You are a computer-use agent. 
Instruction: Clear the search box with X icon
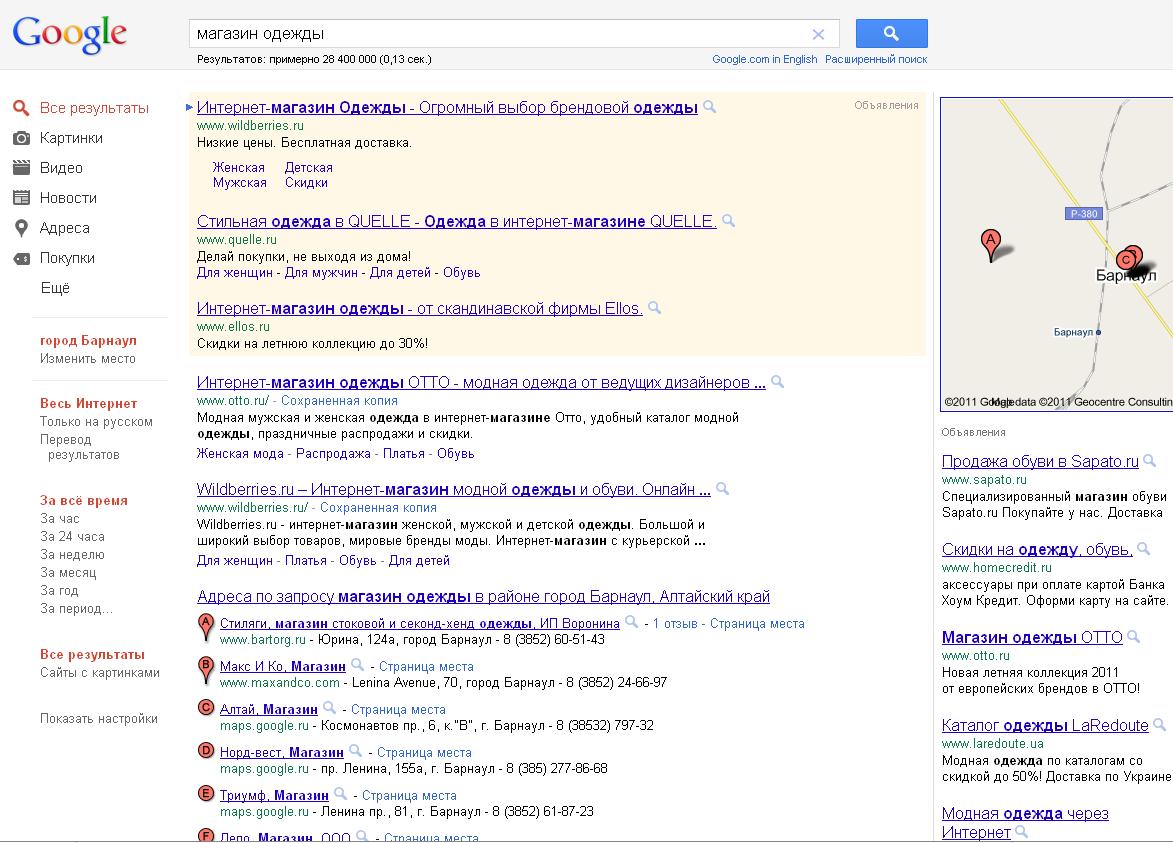click(818, 34)
